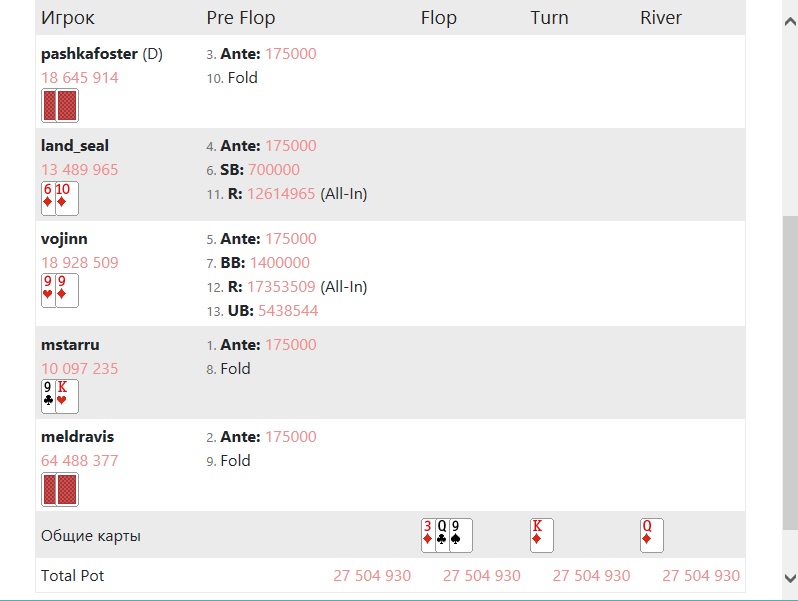The image size is (798, 601).
Task: Click the River column header
Action: pyautogui.click(x=661, y=18)
